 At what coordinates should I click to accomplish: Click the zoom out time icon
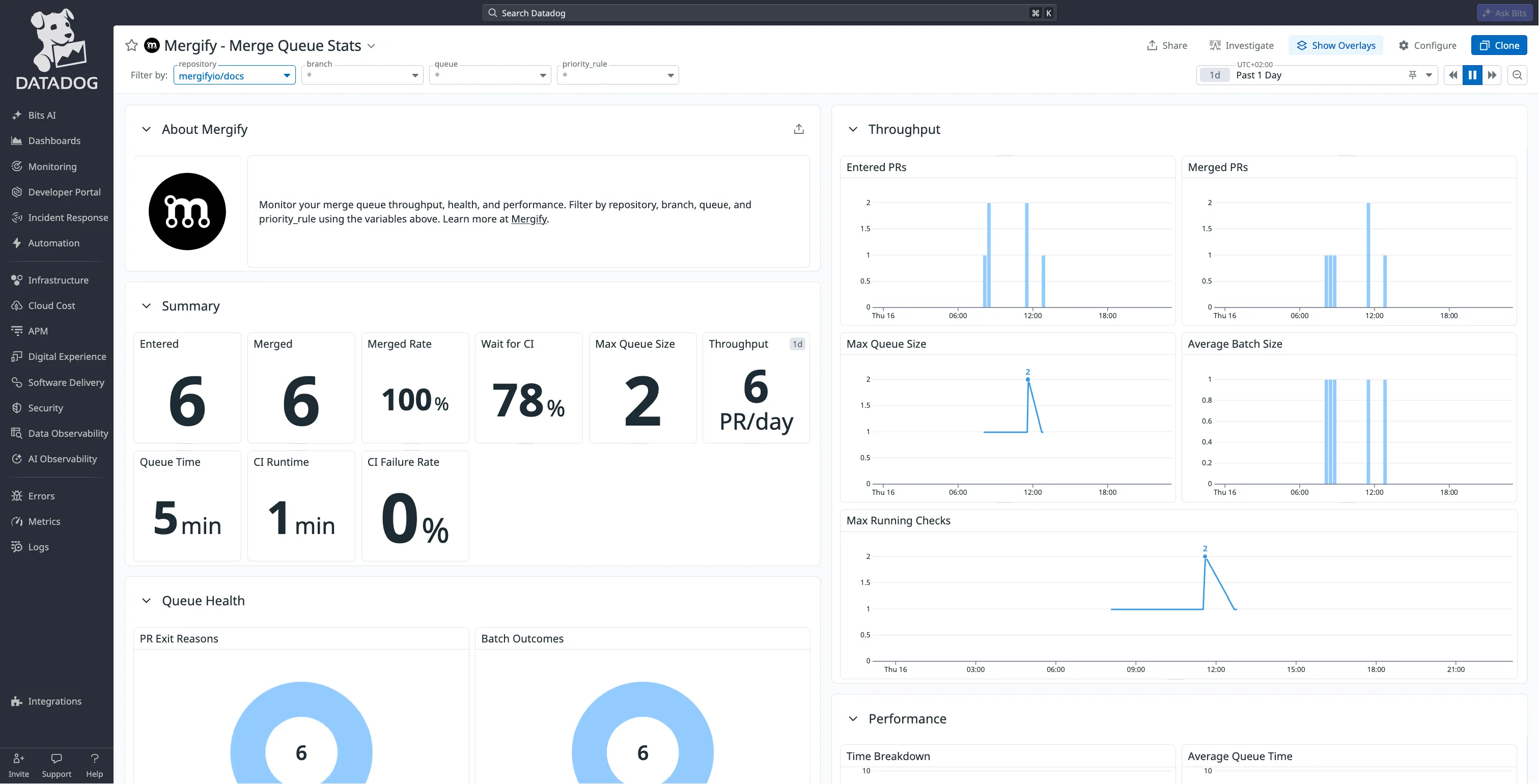pos(1518,75)
